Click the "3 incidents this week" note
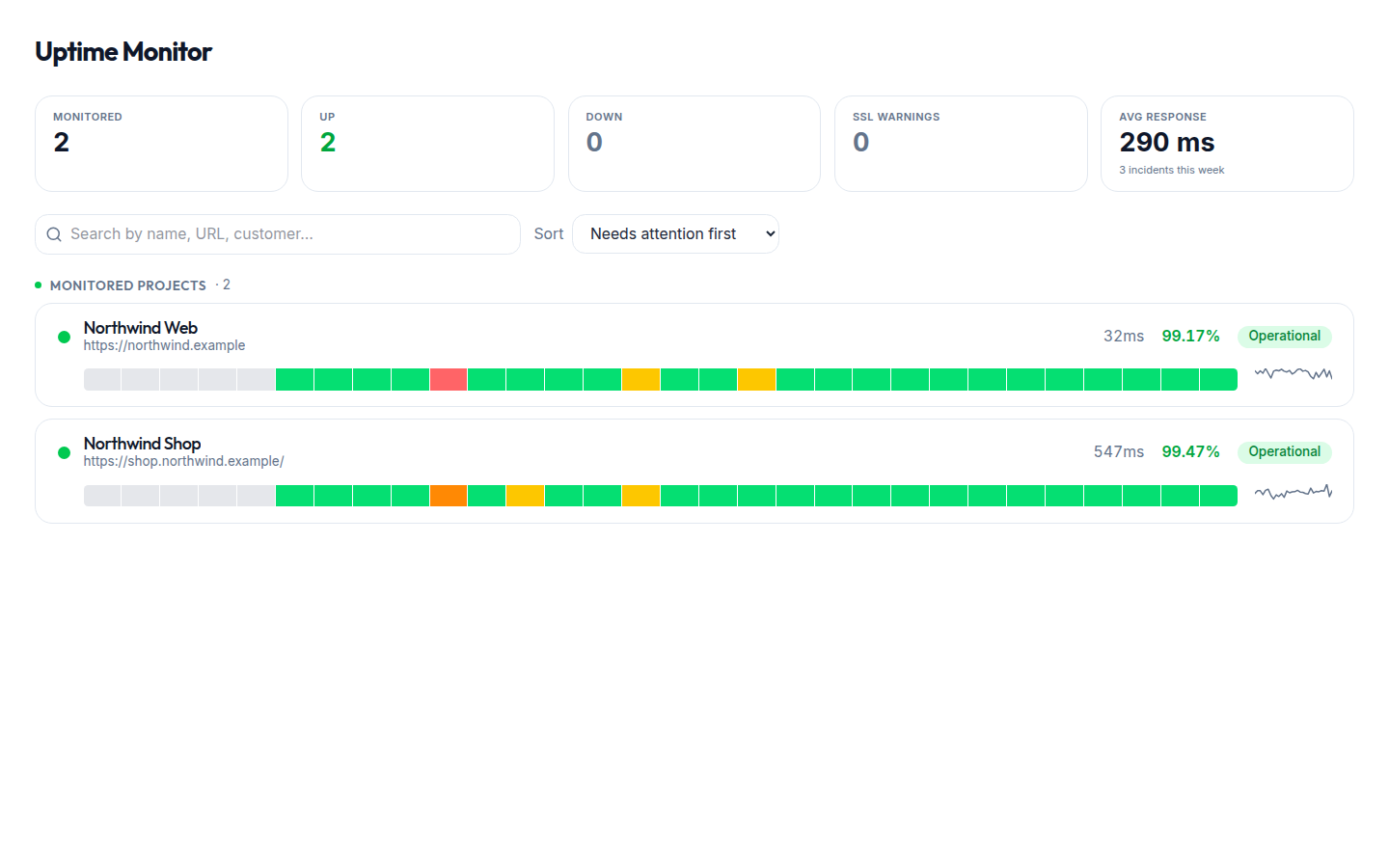The height and width of the screenshot is (868, 1389). (x=1172, y=170)
